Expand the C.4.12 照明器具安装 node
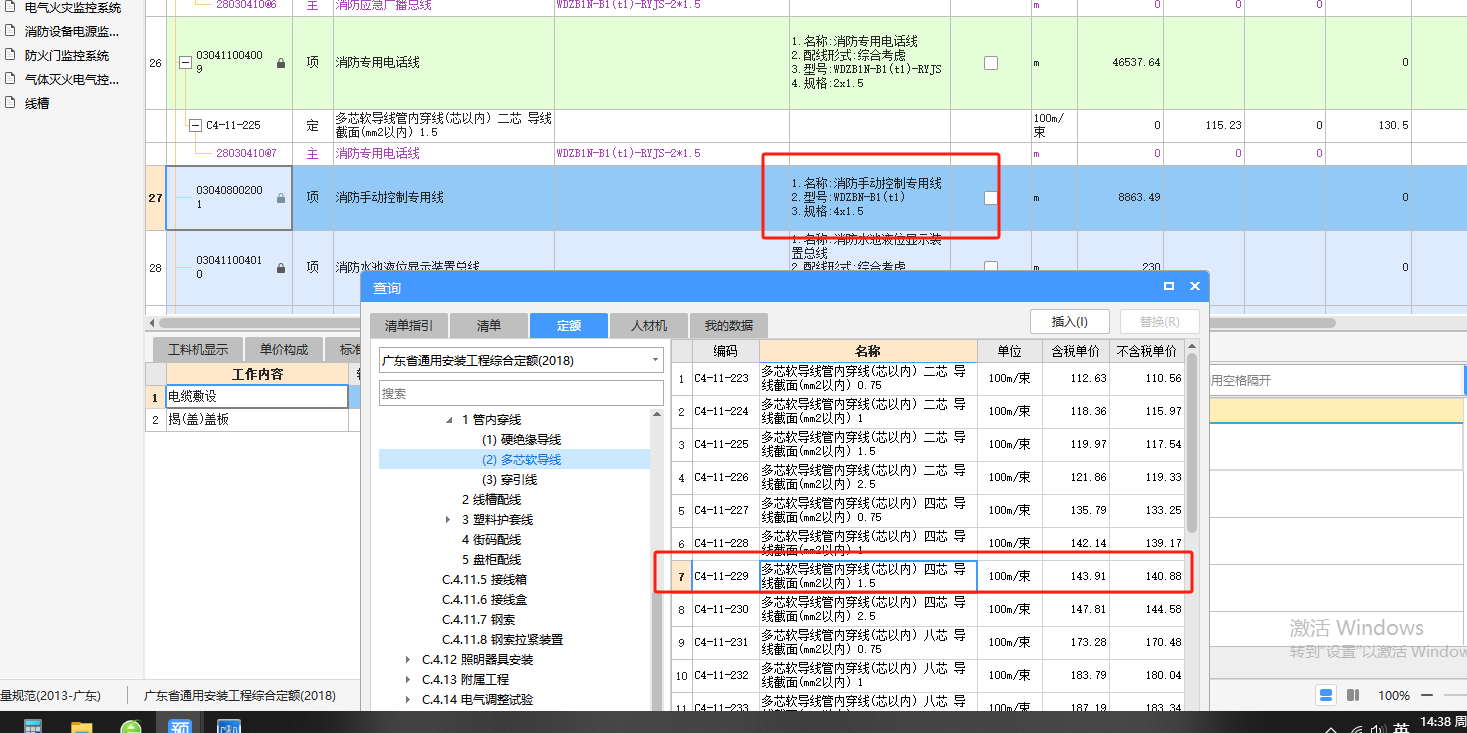 click(408, 660)
